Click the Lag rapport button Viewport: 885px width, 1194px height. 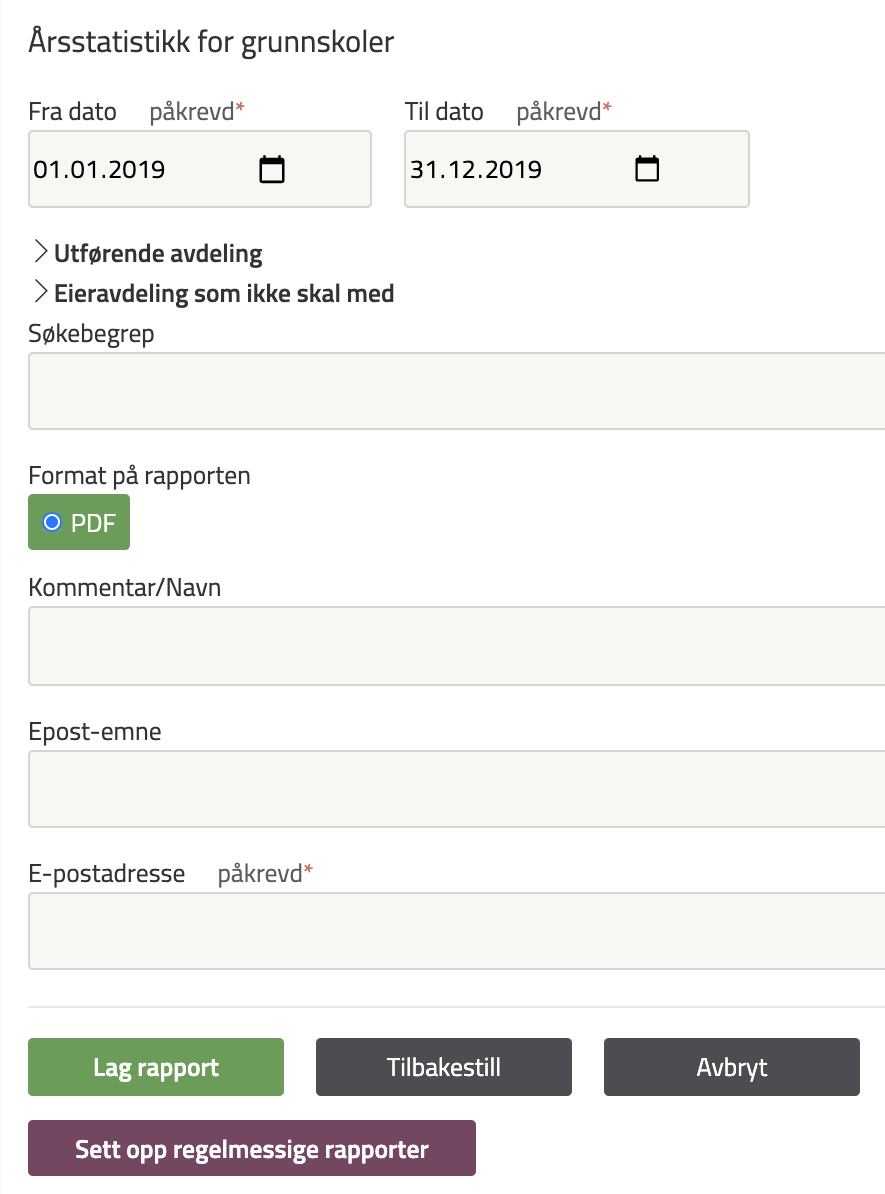[x=156, y=1067]
